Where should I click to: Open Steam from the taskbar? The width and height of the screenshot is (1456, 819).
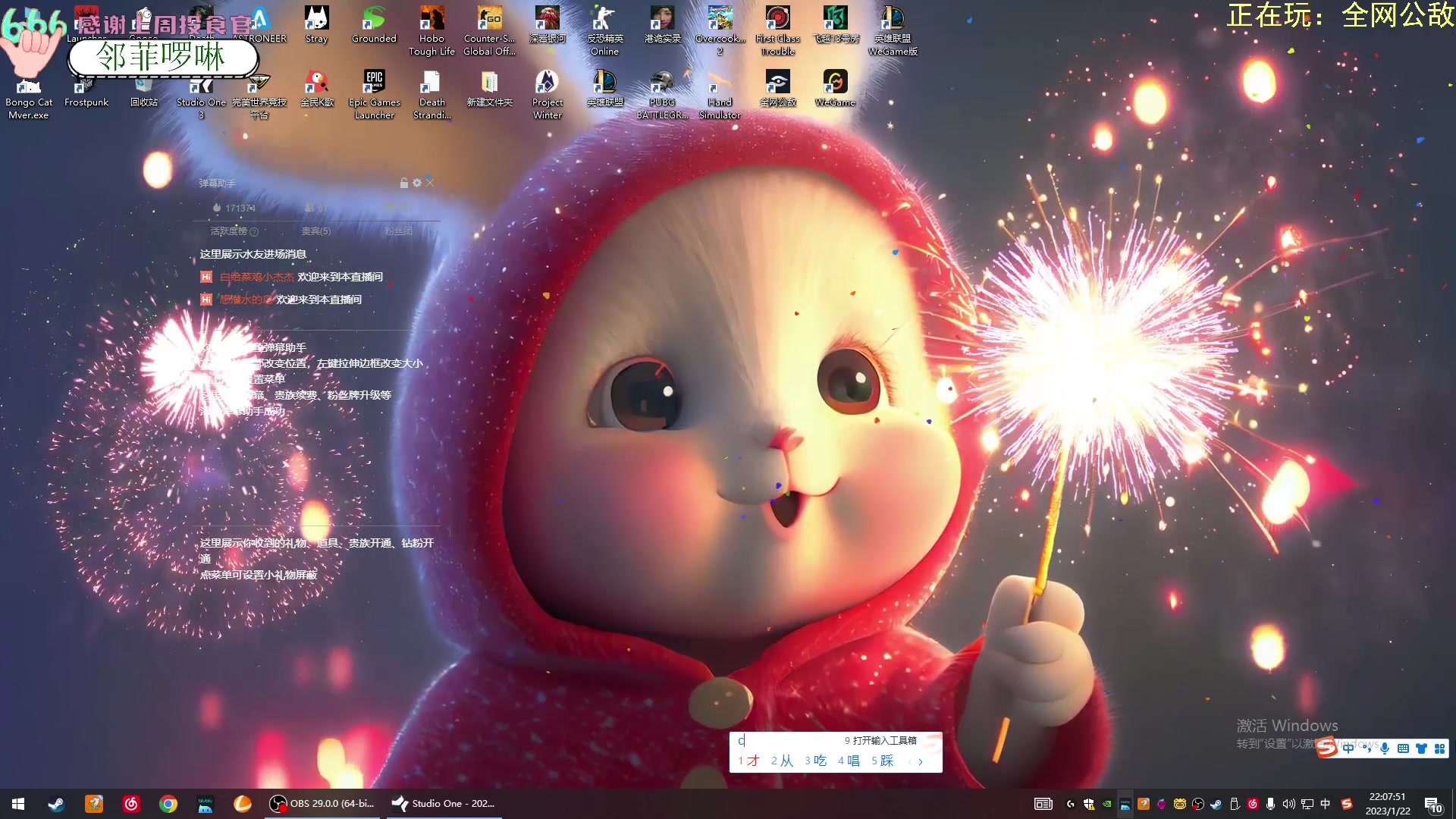(x=56, y=804)
